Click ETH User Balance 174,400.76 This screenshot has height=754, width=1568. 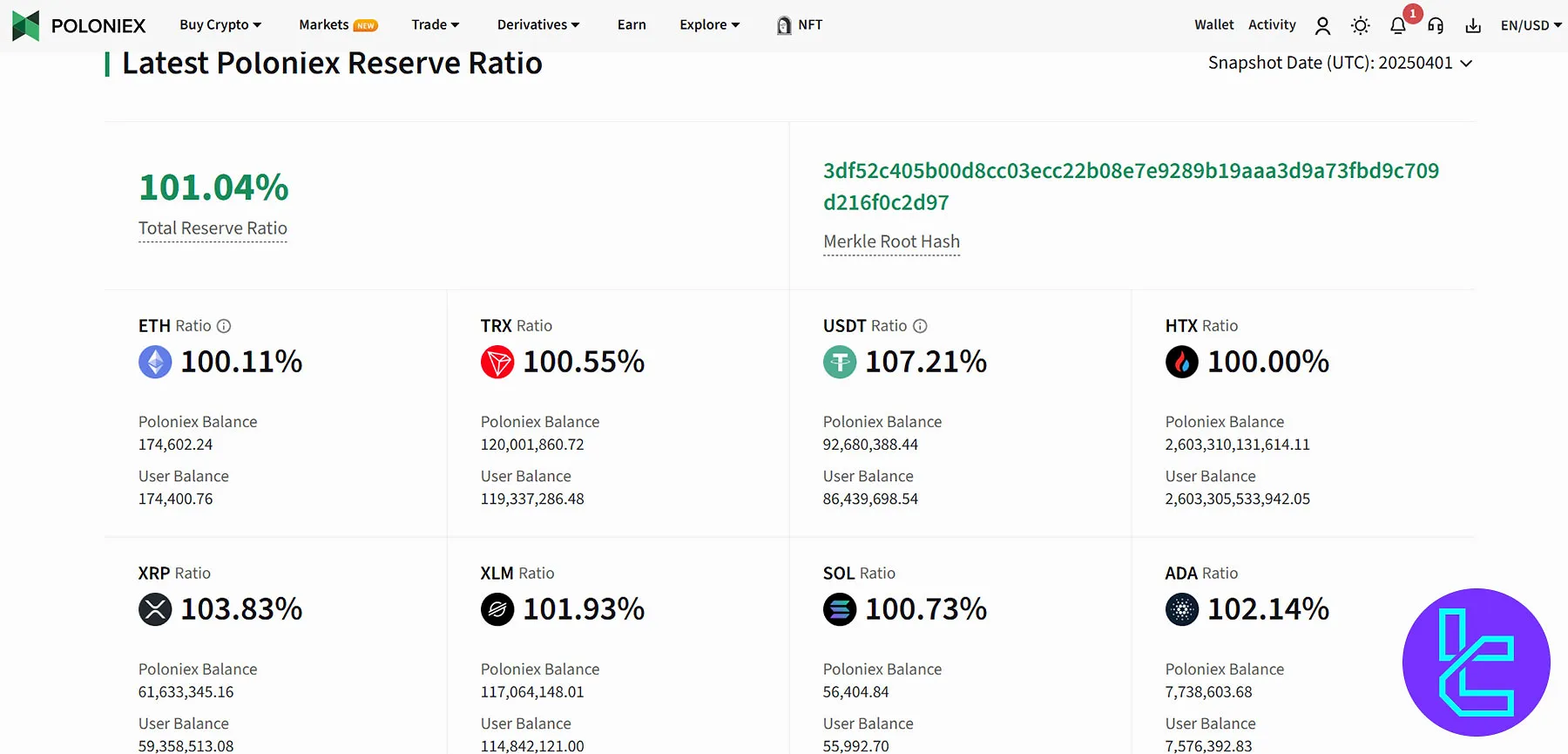(175, 499)
